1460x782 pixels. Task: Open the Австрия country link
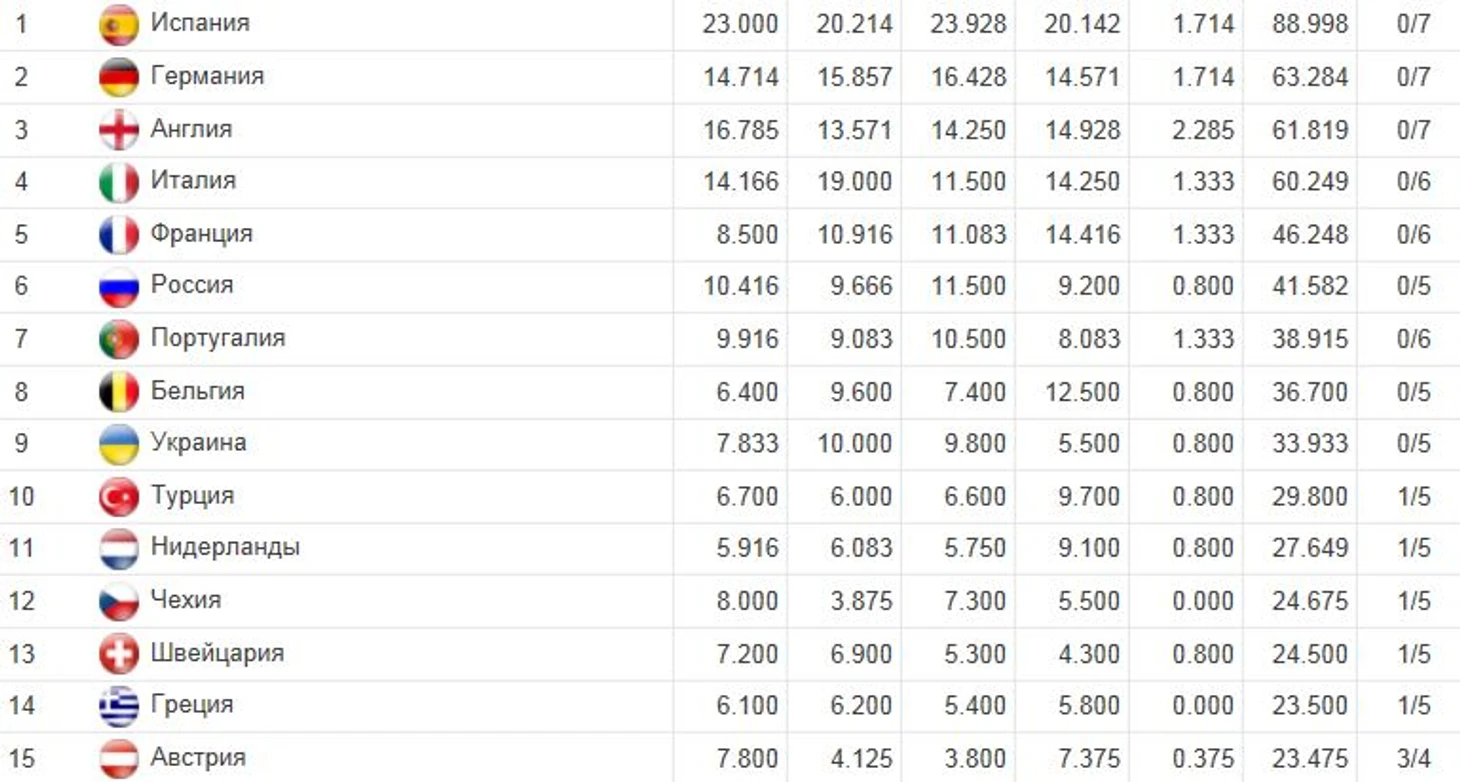[198, 756]
